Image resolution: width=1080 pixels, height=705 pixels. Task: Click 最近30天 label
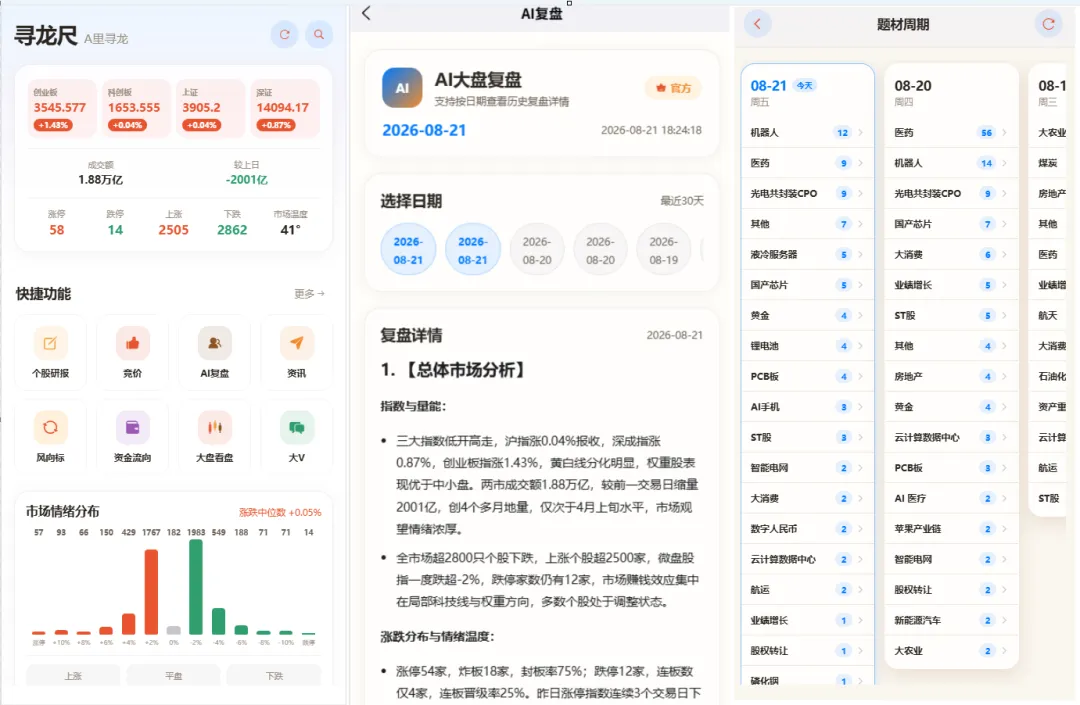tap(682, 201)
